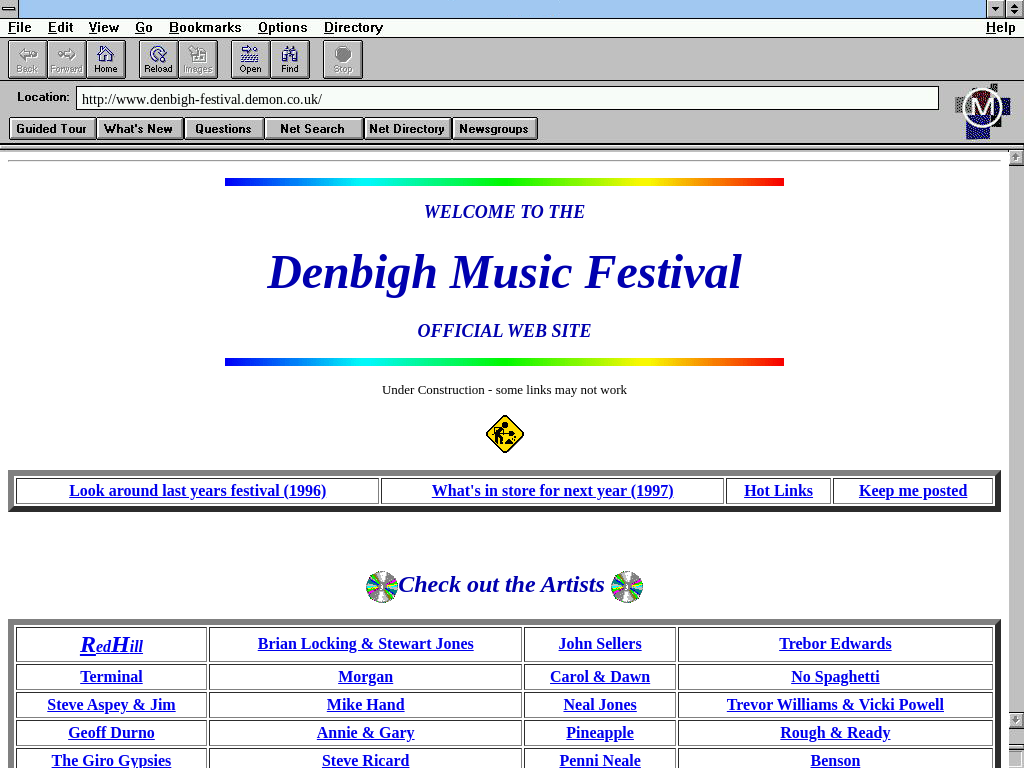Open the Trebor Edwards link

(x=835, y=643)
